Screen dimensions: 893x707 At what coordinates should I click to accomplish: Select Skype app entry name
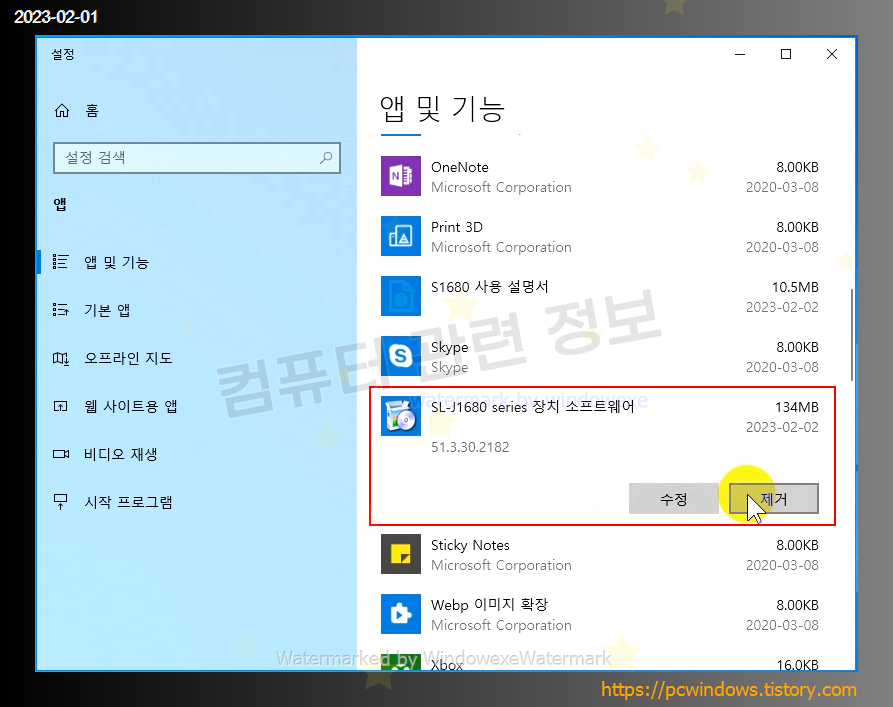(449, 348)
